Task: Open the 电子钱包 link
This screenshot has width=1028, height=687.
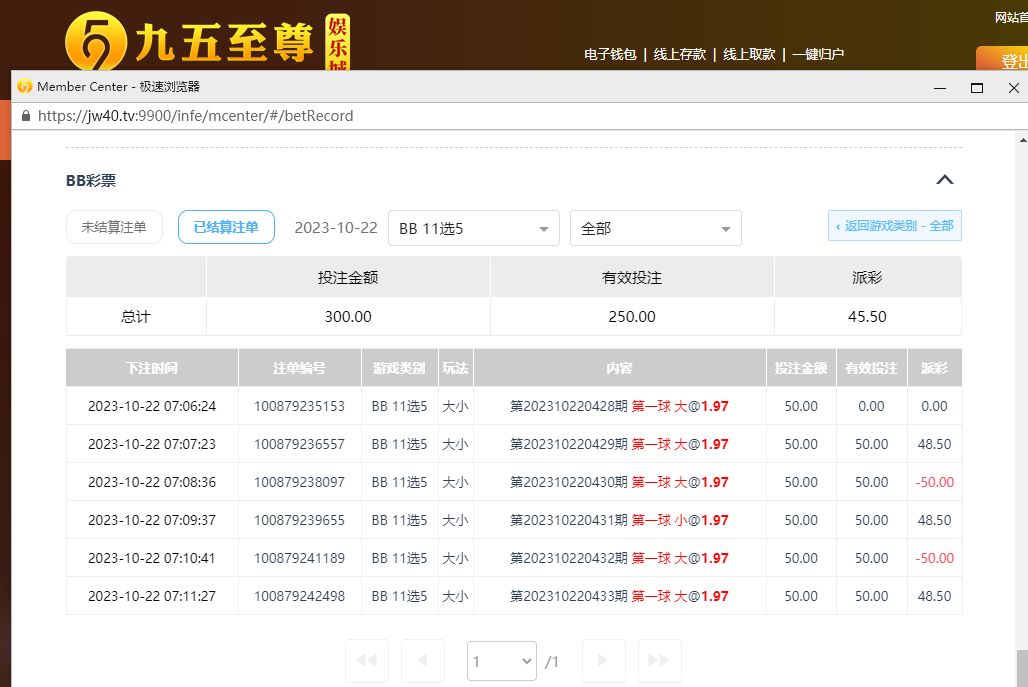Action: [x=610, y=54]
